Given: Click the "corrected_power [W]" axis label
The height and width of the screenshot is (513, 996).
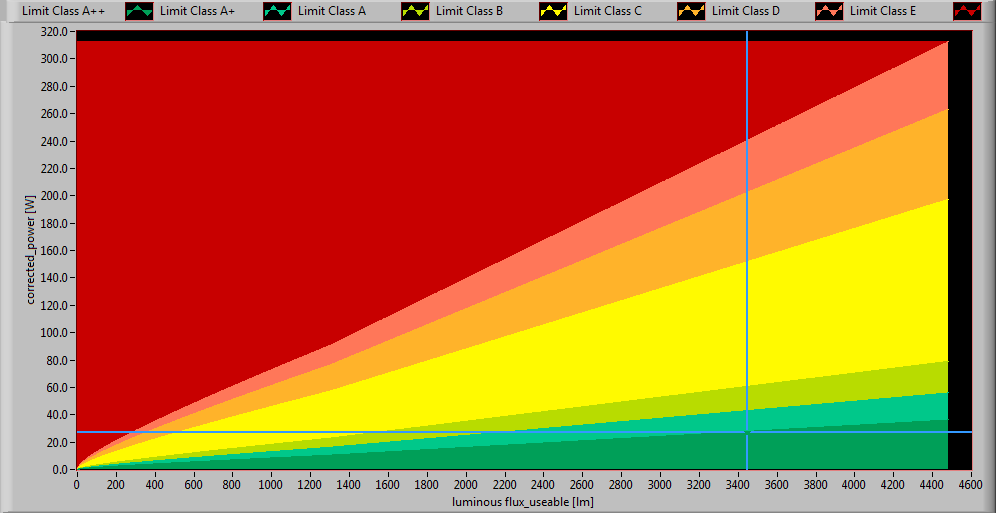Looking at the screenshot, I should pyautogui.click(x=30, y=250).
